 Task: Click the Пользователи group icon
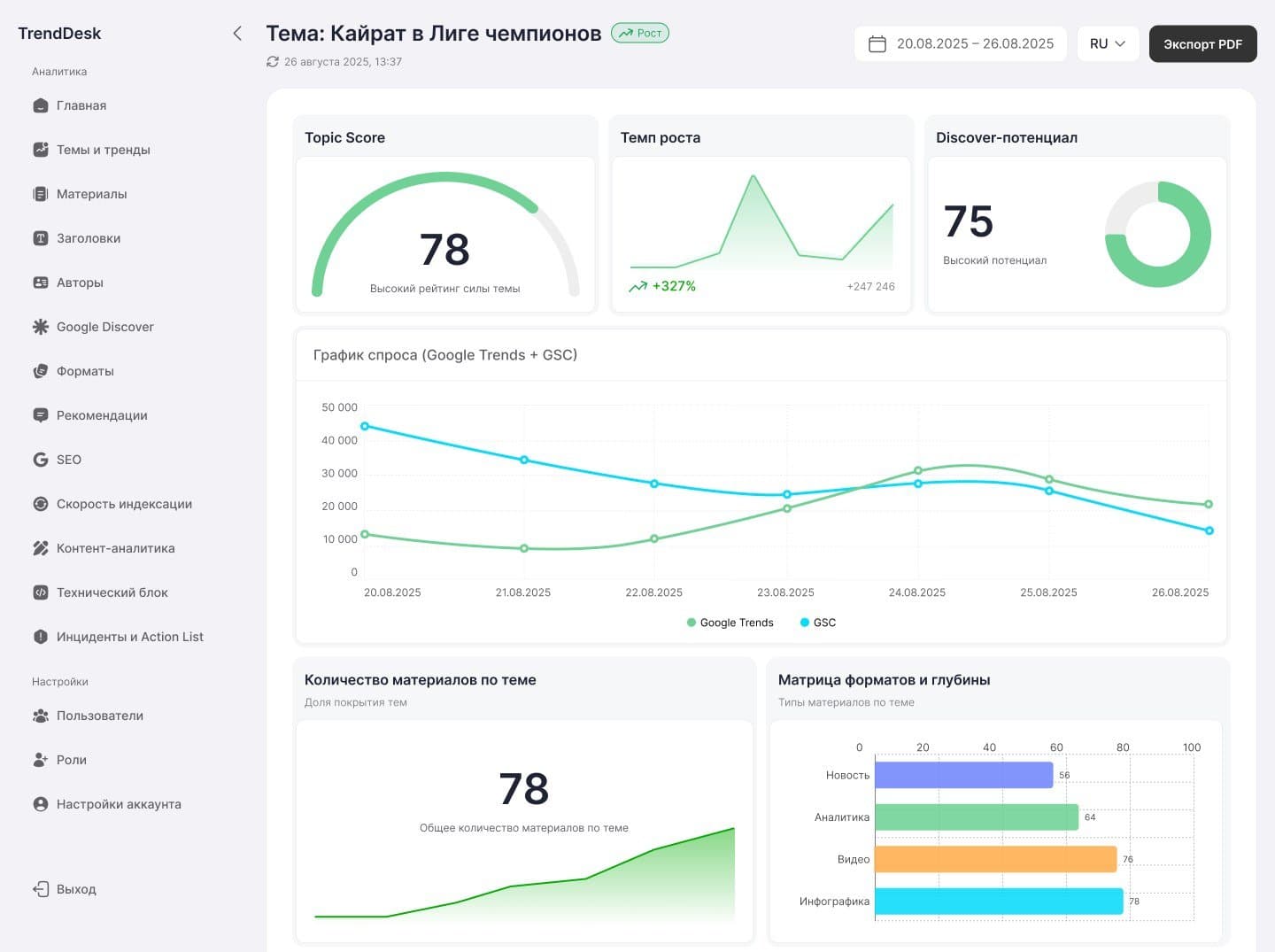[x=41, y=716]
